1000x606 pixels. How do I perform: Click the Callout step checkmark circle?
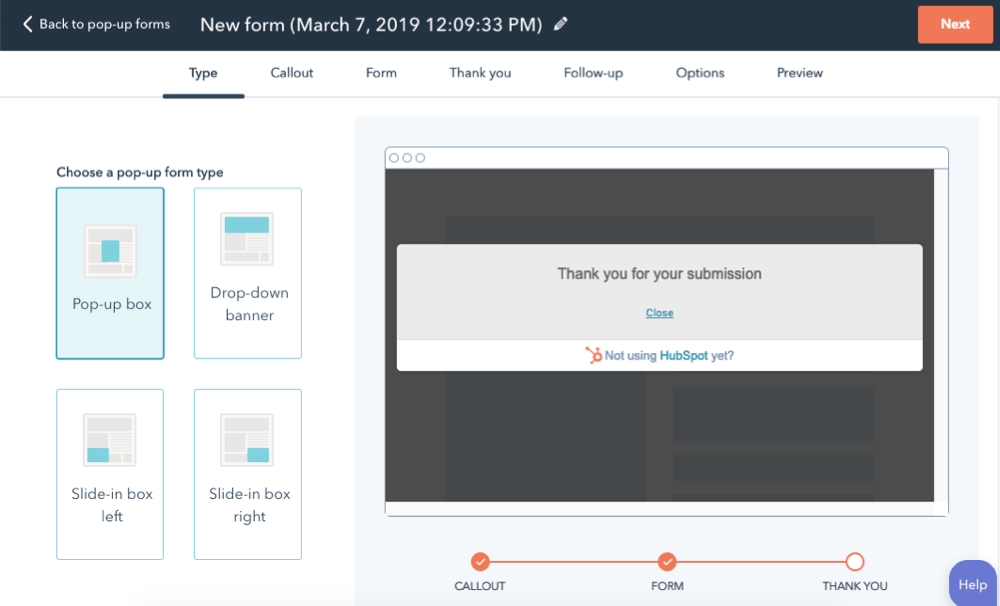pos(480,561)
